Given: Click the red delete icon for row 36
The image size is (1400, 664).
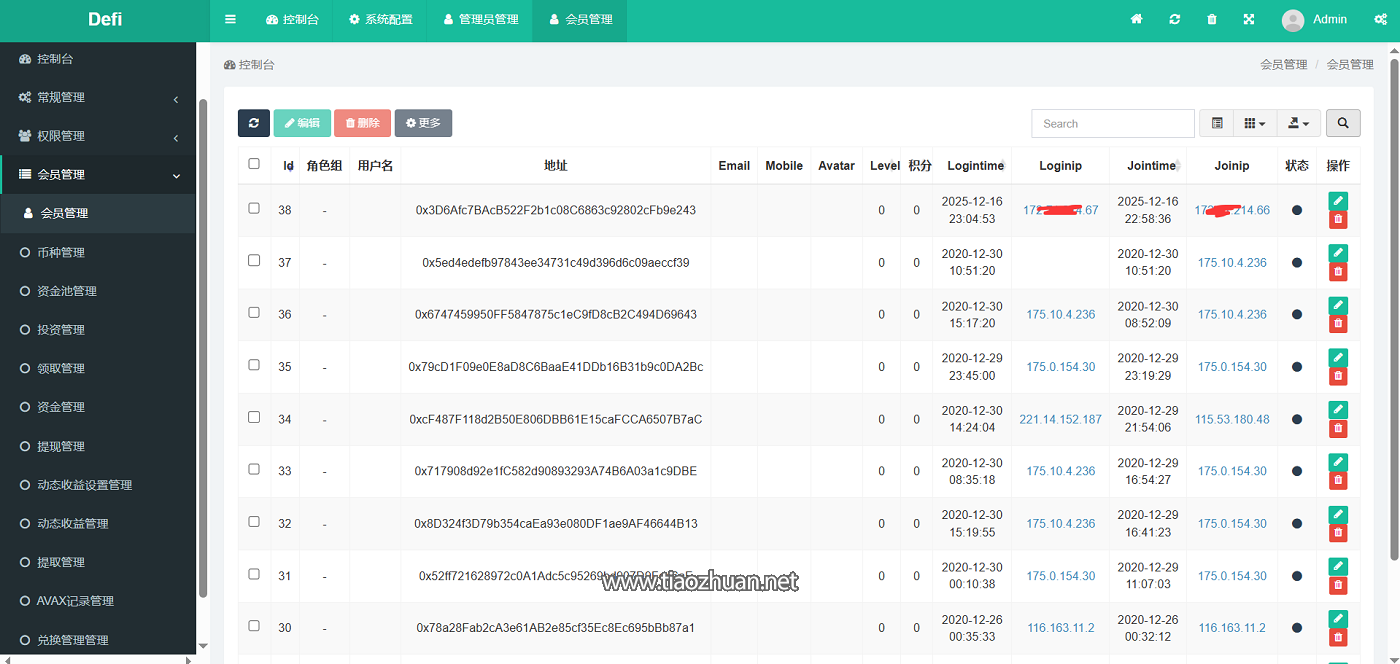Looking at the screenshot, I should (1338, 324).
